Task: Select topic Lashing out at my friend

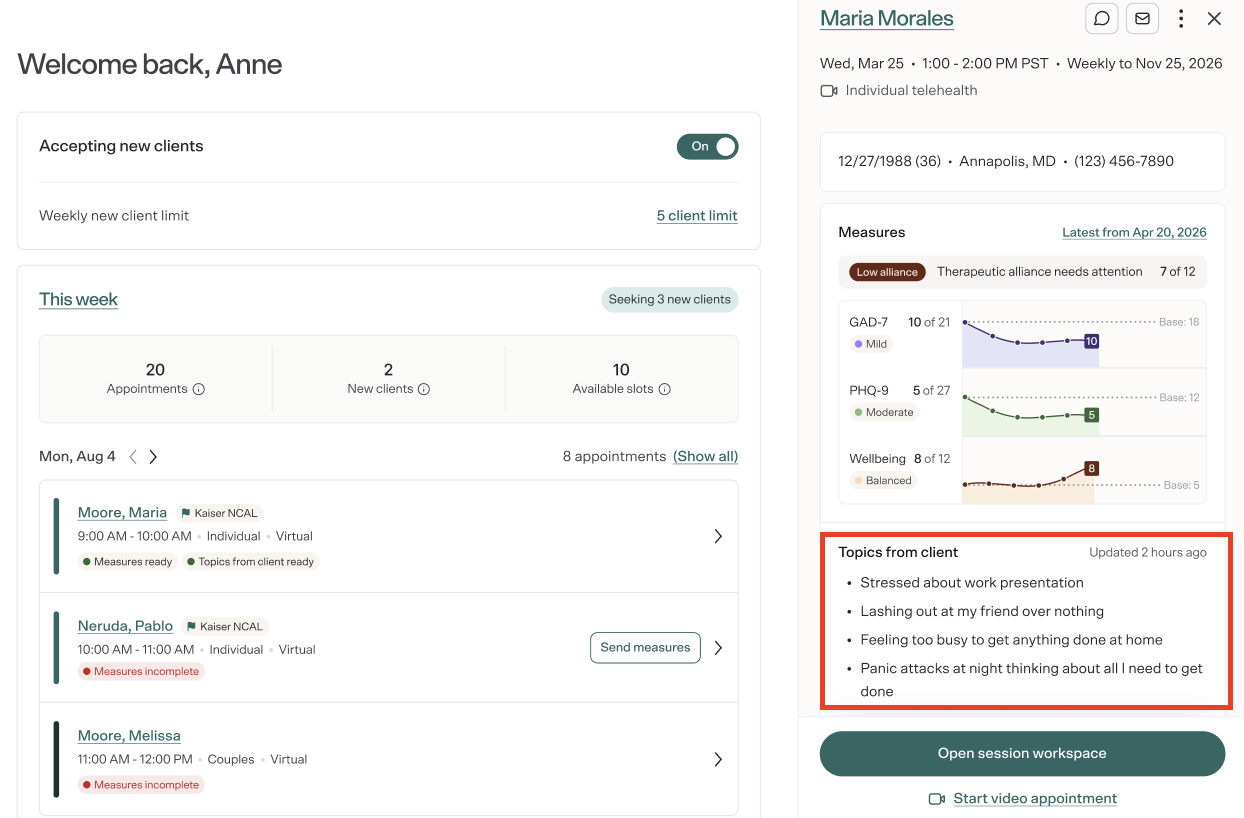Action: 982,611
